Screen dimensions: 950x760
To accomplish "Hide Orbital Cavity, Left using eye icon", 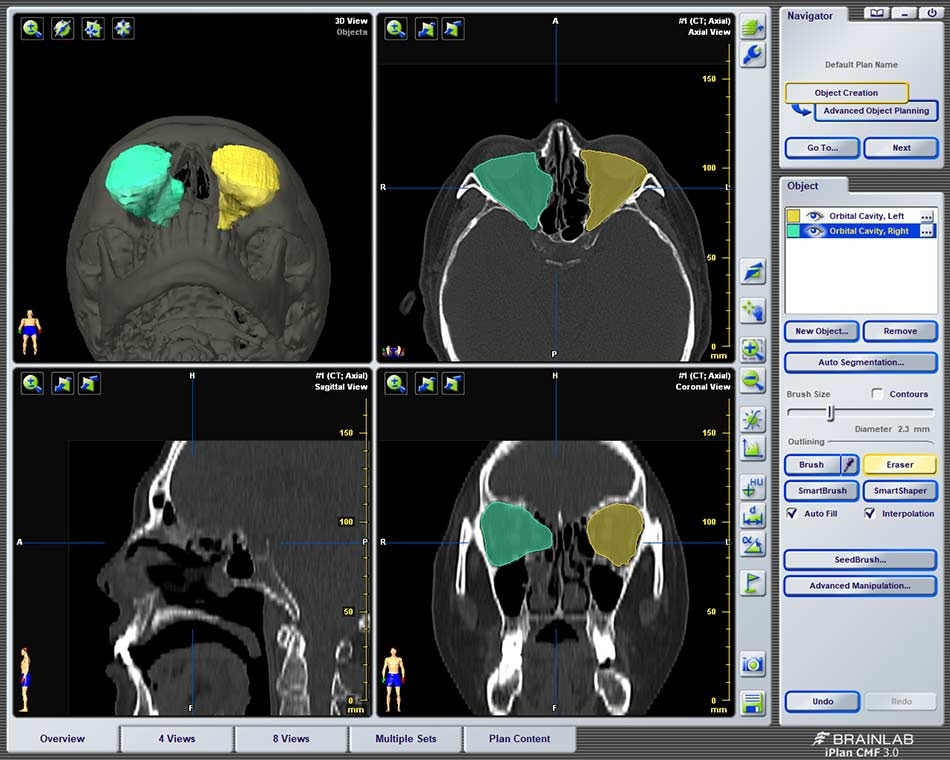I will (x=816, y=216).
